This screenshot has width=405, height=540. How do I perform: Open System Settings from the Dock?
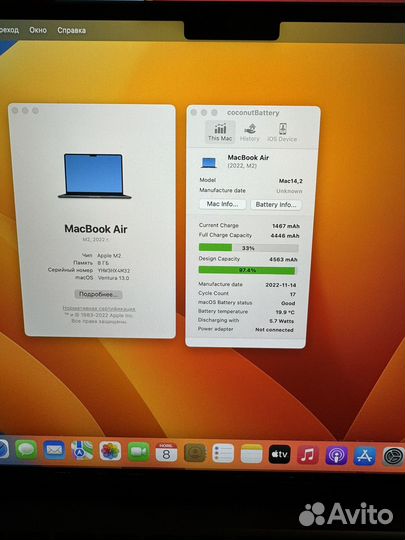(393, 457)
